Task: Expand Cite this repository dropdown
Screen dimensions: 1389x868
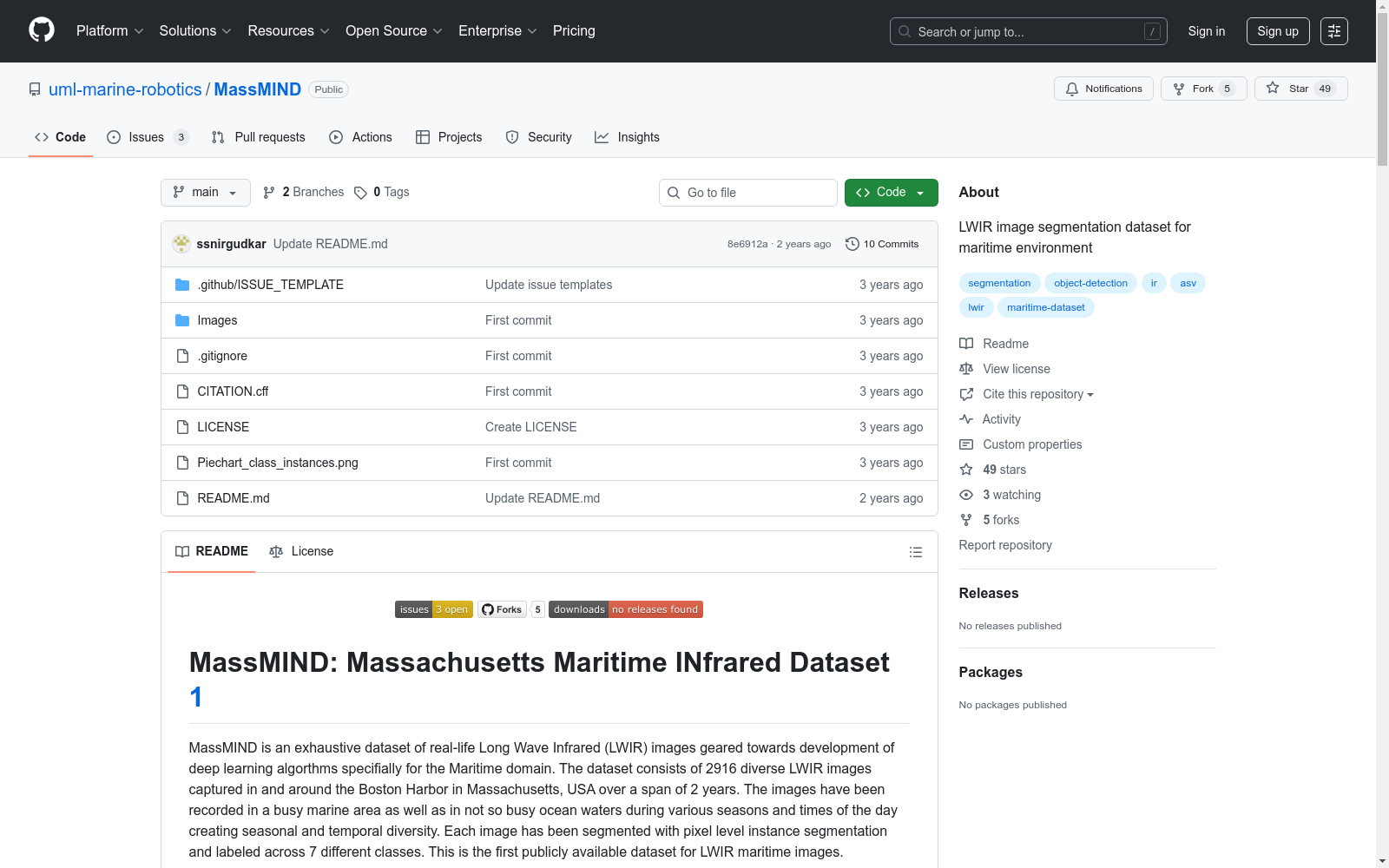Action: (x=1038, y=394)
